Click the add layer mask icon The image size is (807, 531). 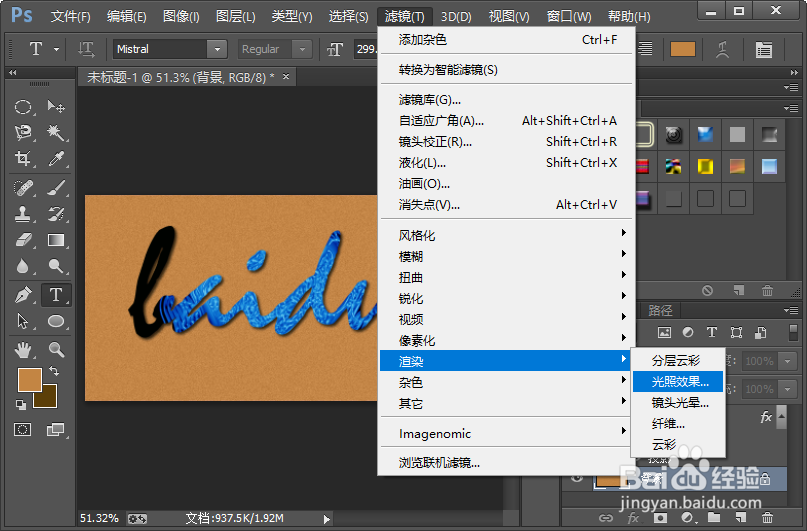point(660,518)
